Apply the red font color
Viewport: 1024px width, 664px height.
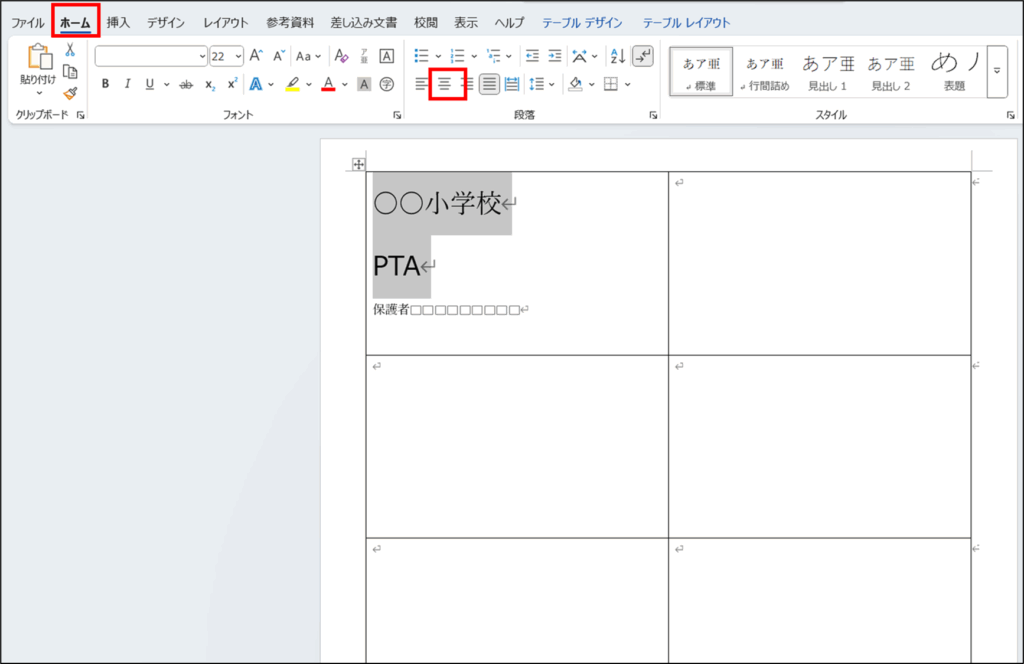[x=328, y=84]
